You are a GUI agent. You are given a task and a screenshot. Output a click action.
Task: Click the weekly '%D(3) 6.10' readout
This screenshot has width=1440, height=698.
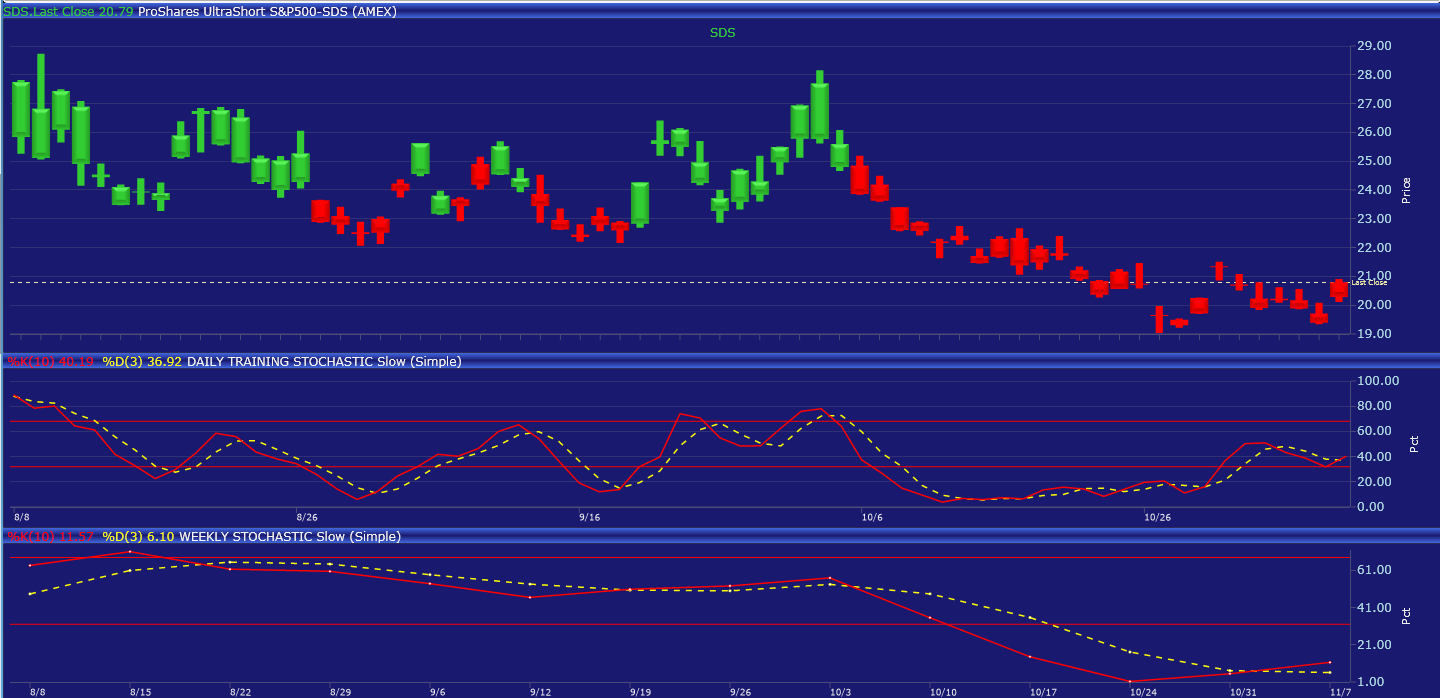[x=138, y=537]
